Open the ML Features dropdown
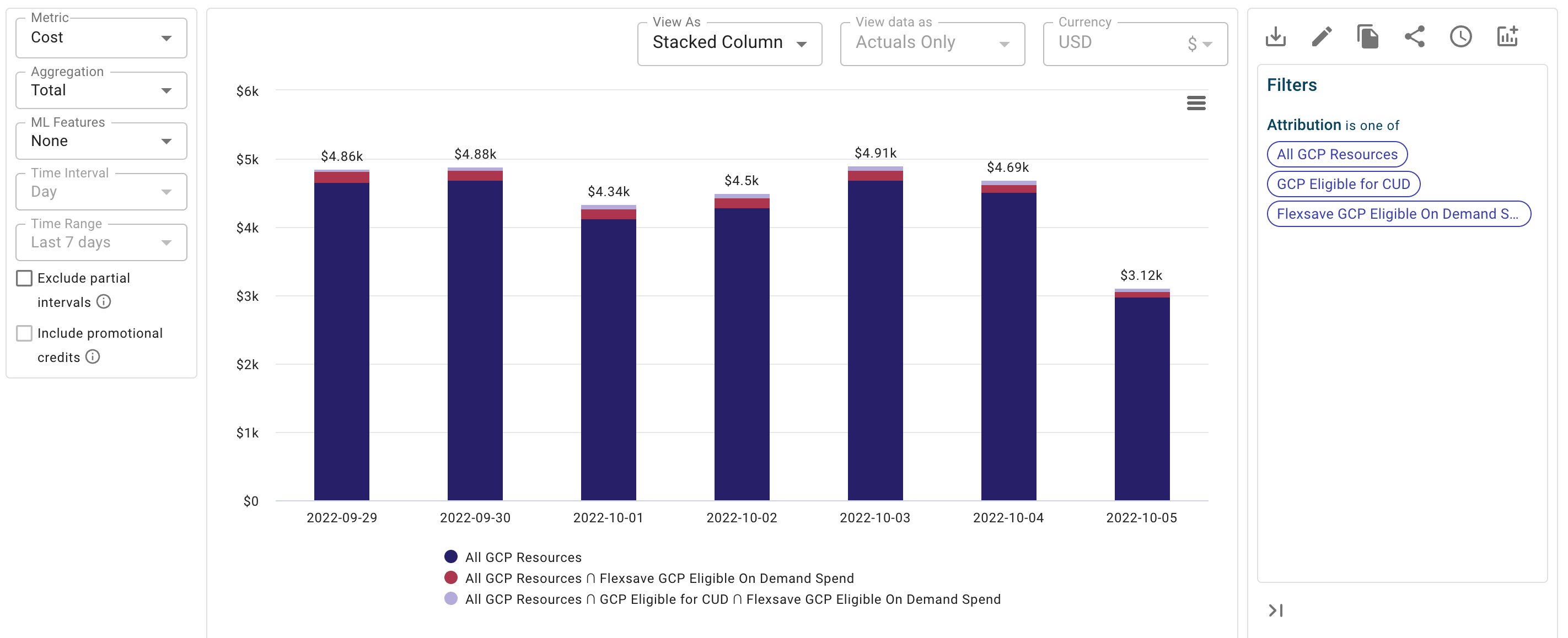The height and width of the screenshot is (638, 1568). tap(101, 141)
